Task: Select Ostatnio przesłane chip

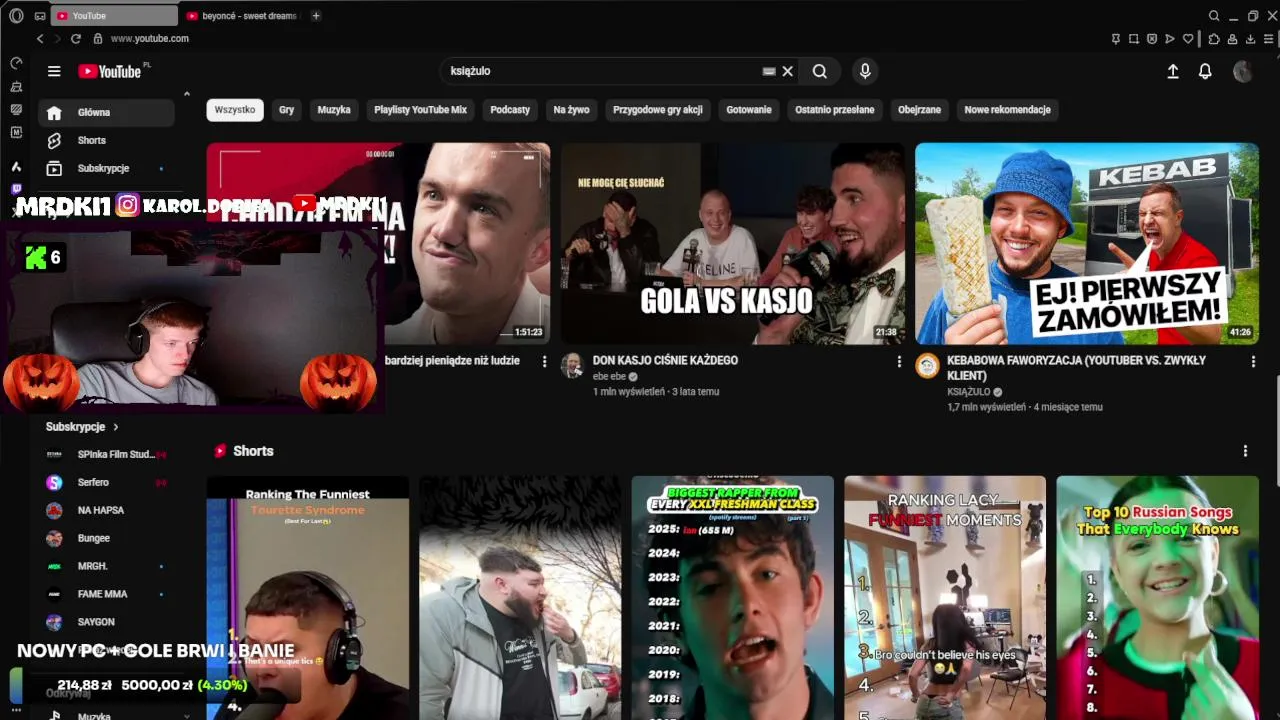Action: pos(835,110)
